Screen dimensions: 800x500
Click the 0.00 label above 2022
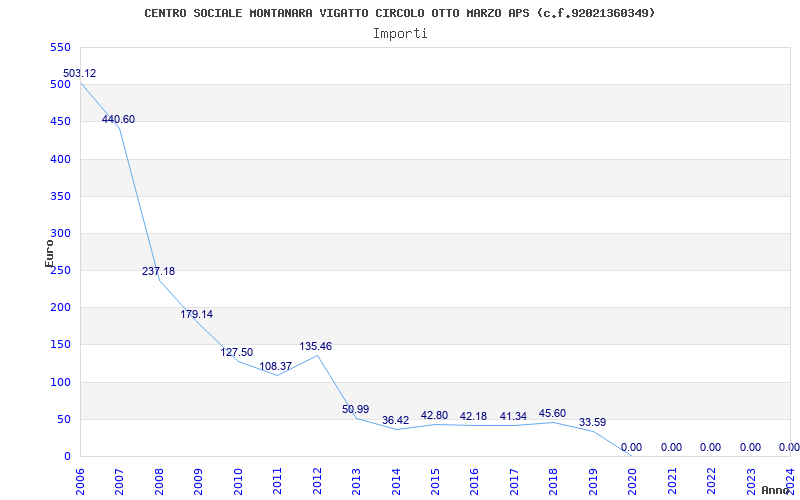(710, 447)
